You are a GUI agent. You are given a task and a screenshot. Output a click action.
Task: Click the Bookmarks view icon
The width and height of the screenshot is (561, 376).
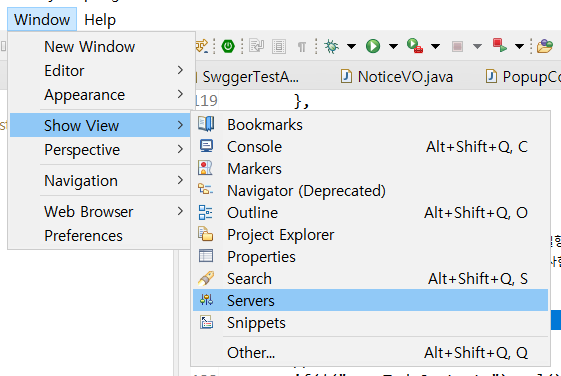[x=206, y=124]
